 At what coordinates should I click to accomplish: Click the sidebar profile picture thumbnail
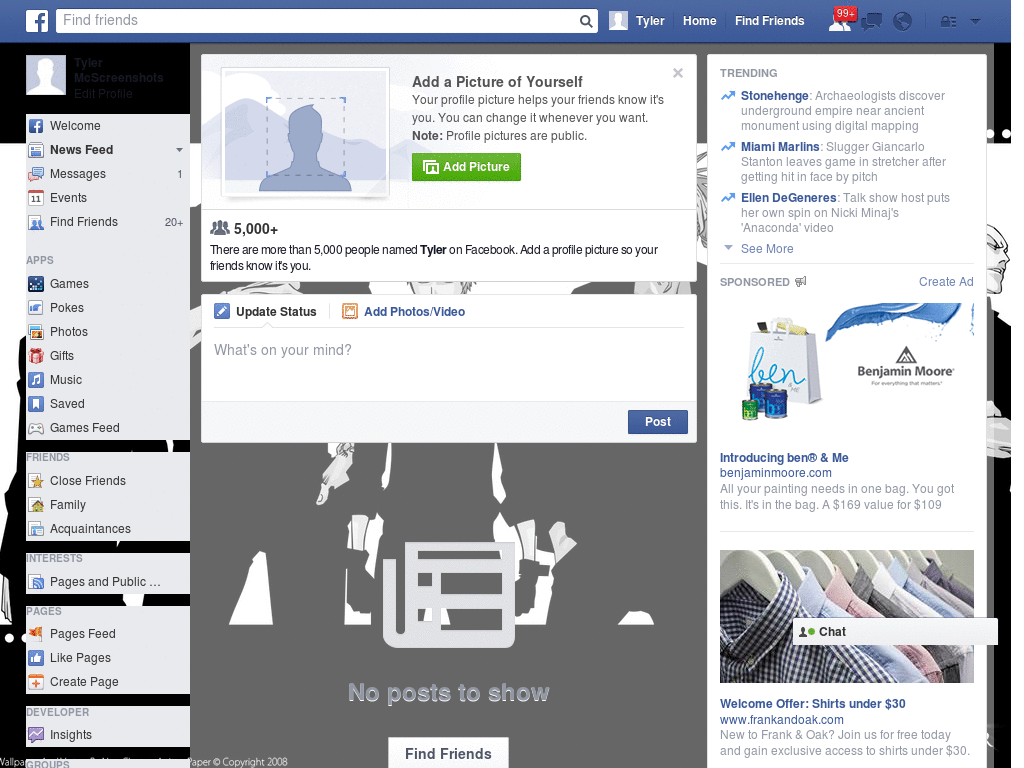(x=46, y=75)
